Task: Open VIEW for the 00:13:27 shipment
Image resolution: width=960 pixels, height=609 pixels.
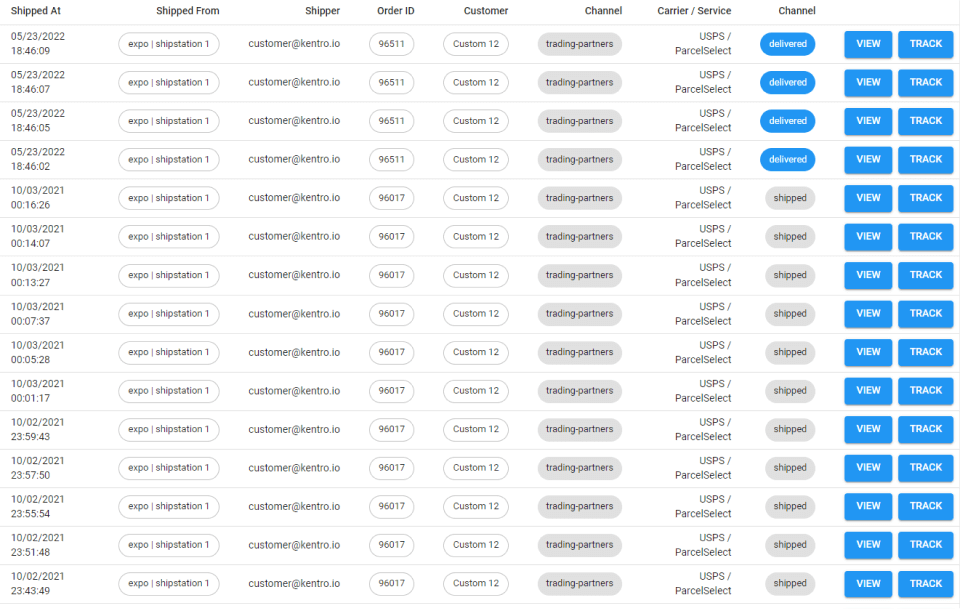Action: coord(868,275)
